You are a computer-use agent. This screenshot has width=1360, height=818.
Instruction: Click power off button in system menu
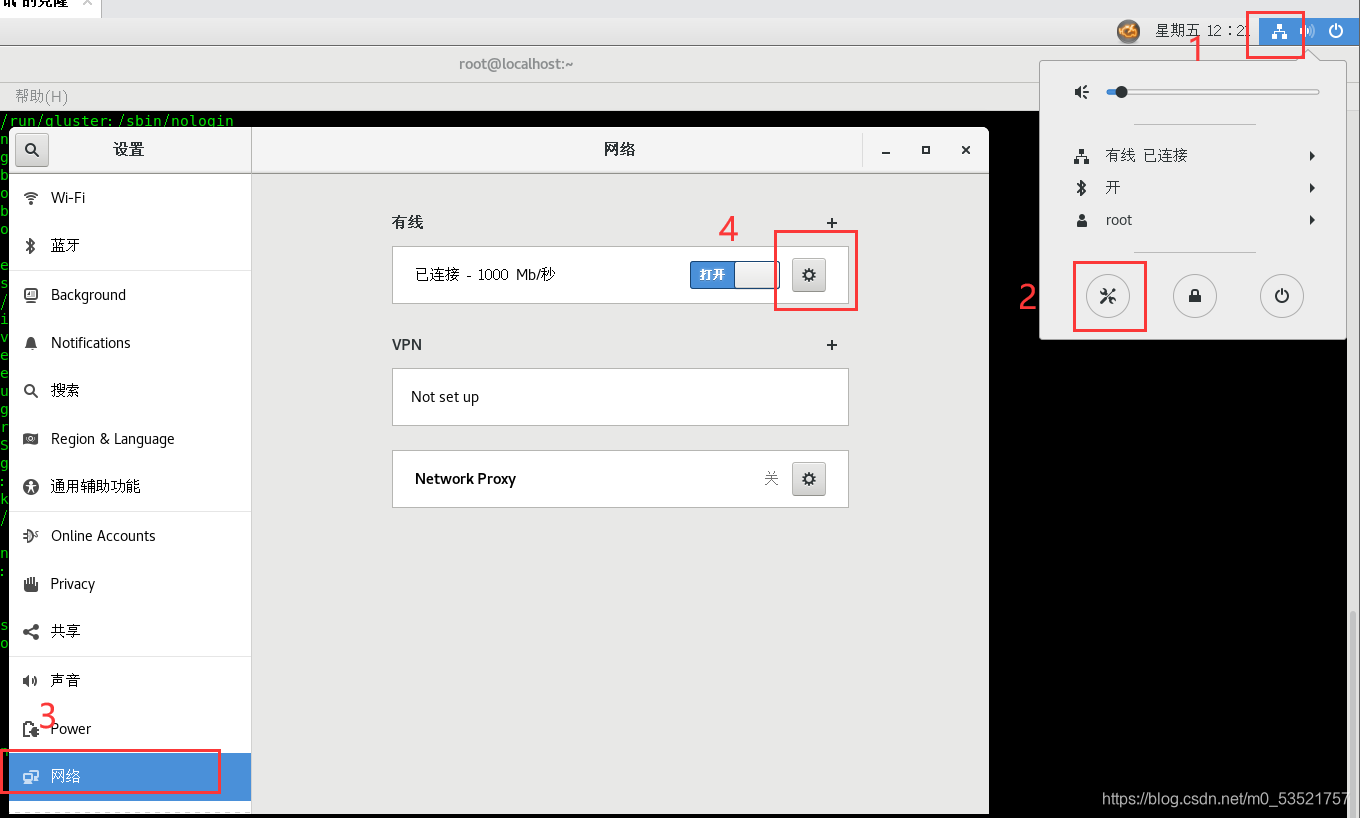pos(1282,296)
